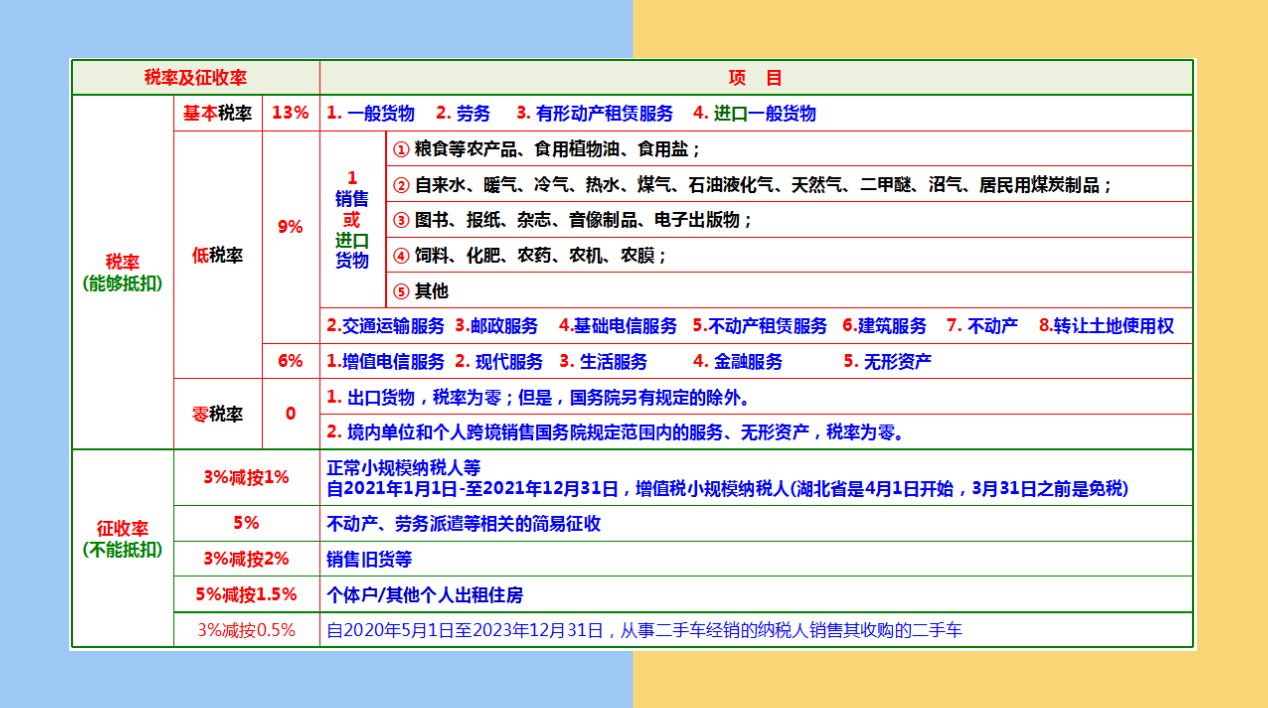Click the 项目 column header
1268x708 pixels.
click(x=755, y=77)
